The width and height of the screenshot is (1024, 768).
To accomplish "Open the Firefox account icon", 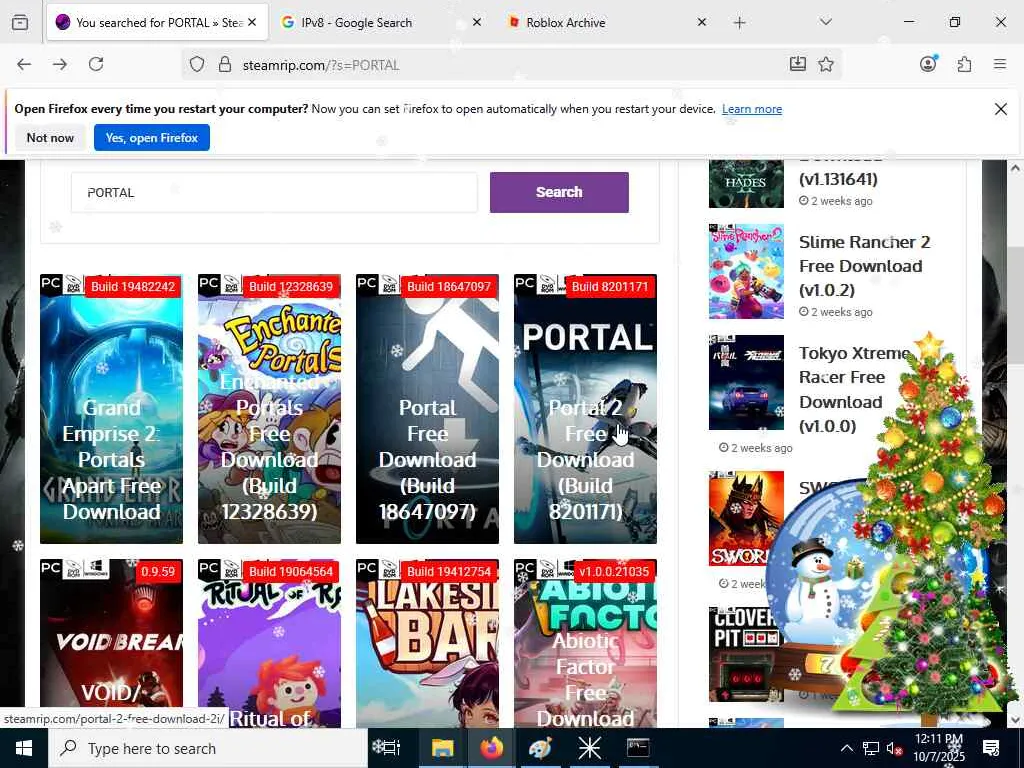I will point(928,63).
